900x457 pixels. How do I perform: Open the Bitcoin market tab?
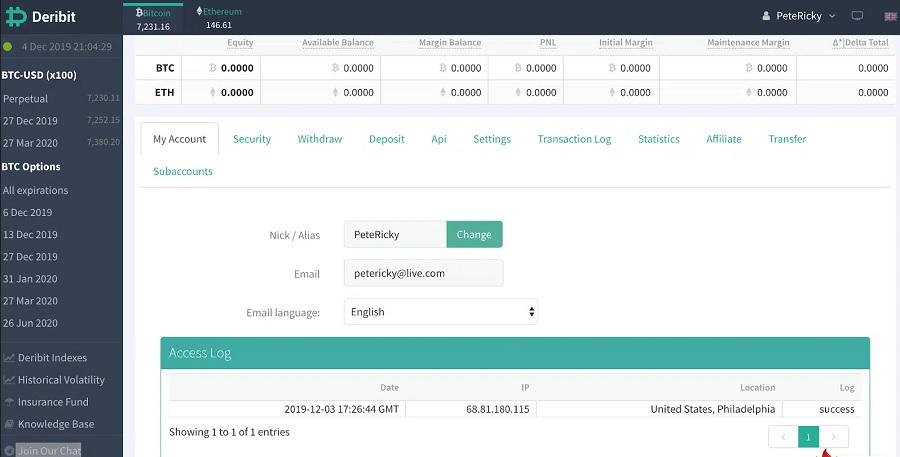click(153, 18)
